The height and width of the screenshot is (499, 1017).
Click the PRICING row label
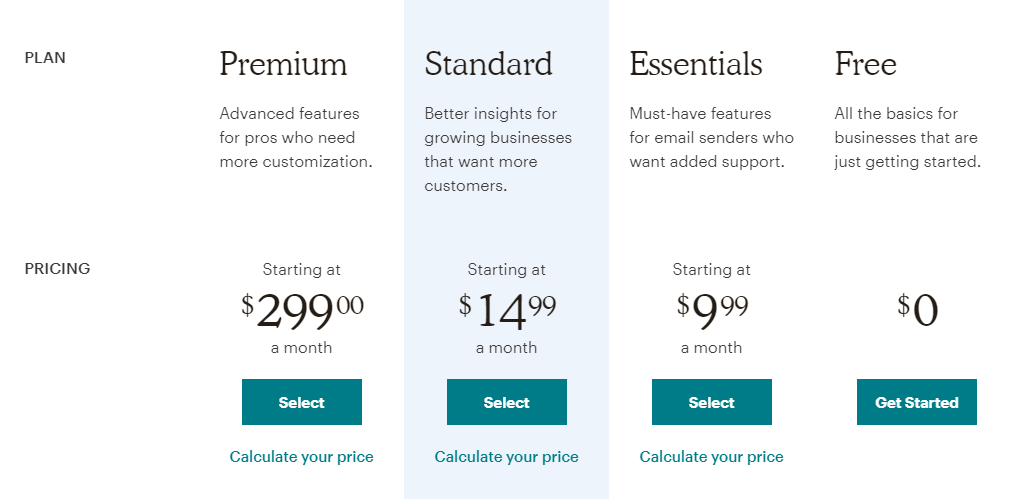(x=57, y=269)
